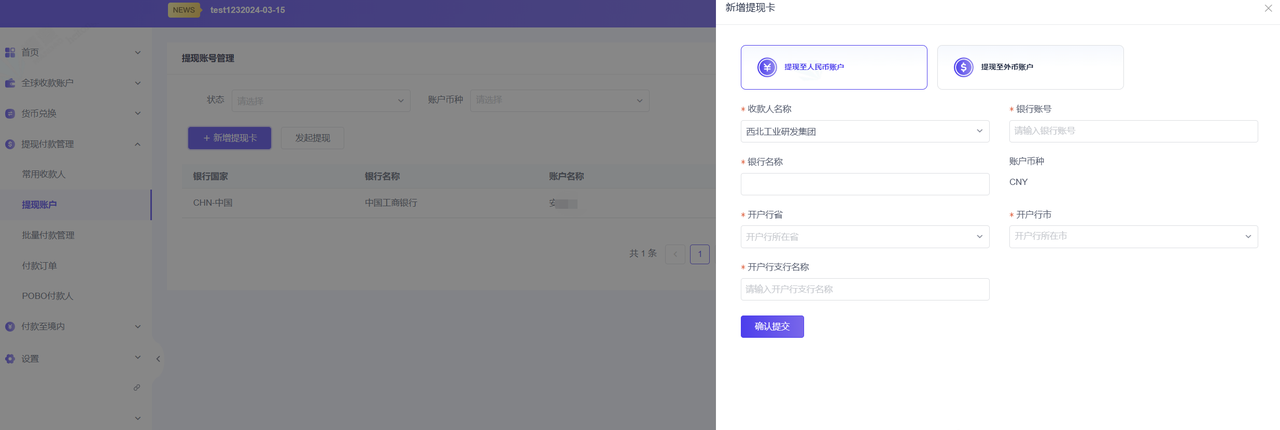
Task: Open 常用收款人 submenu item
Action: 75,174
